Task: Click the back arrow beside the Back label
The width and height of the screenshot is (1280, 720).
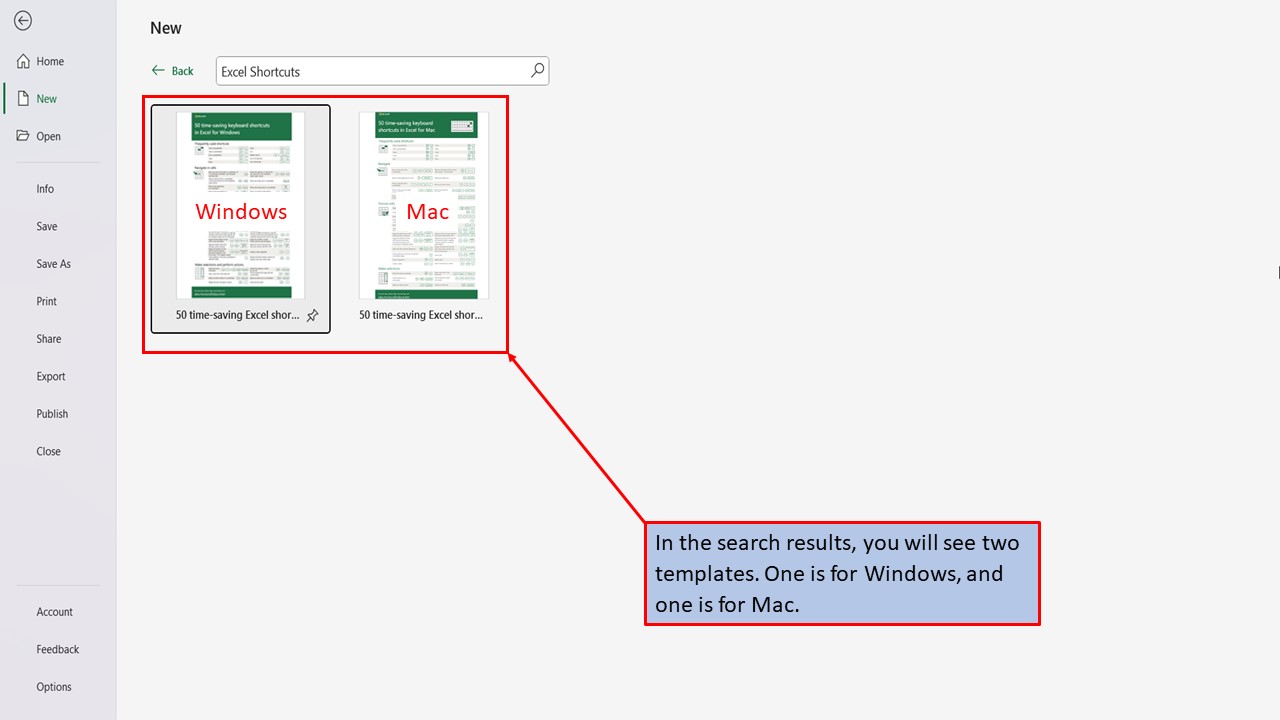Action: (x=157, y=70)
